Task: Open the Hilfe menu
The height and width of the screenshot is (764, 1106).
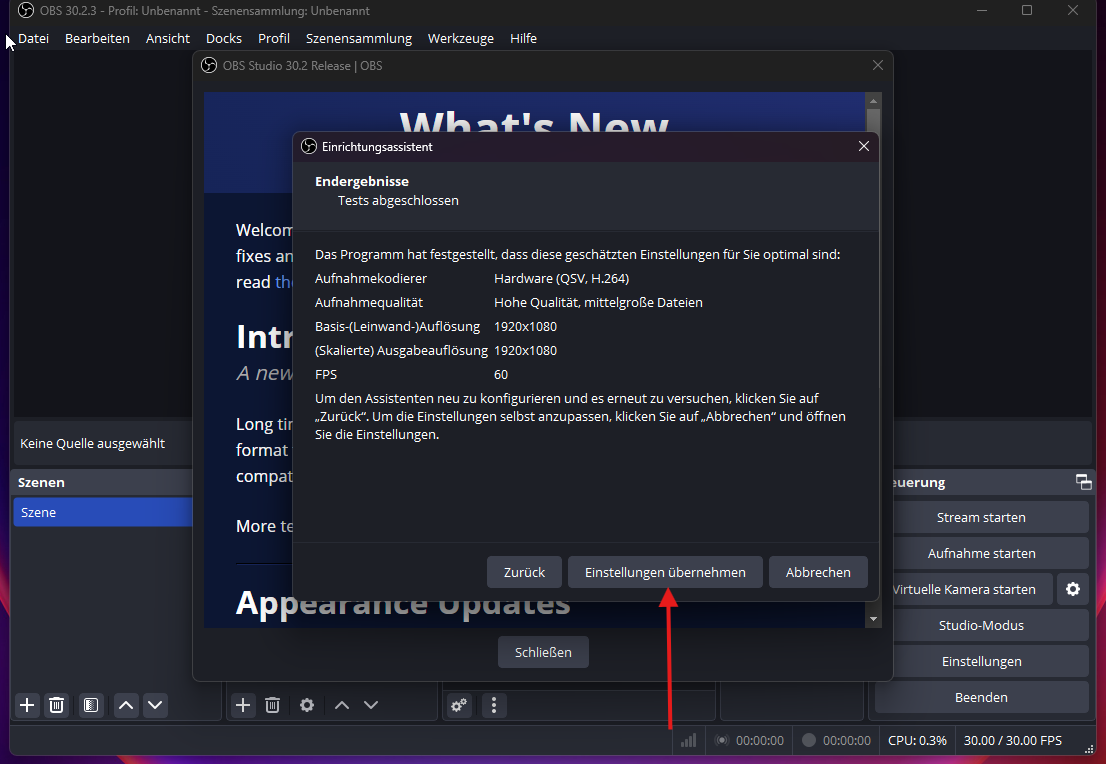Action: 523,39
